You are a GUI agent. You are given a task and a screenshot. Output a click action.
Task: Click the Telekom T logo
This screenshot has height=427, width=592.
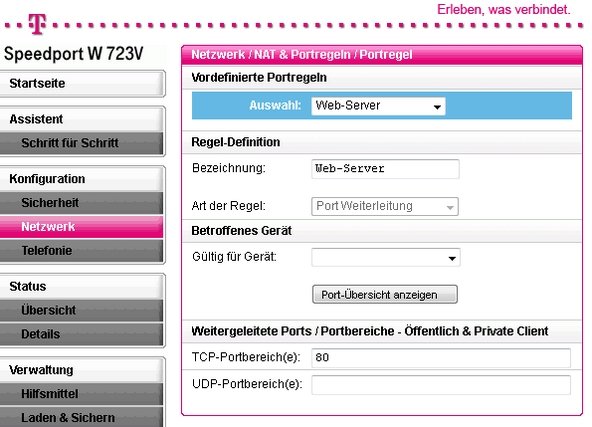pos(37,24)
